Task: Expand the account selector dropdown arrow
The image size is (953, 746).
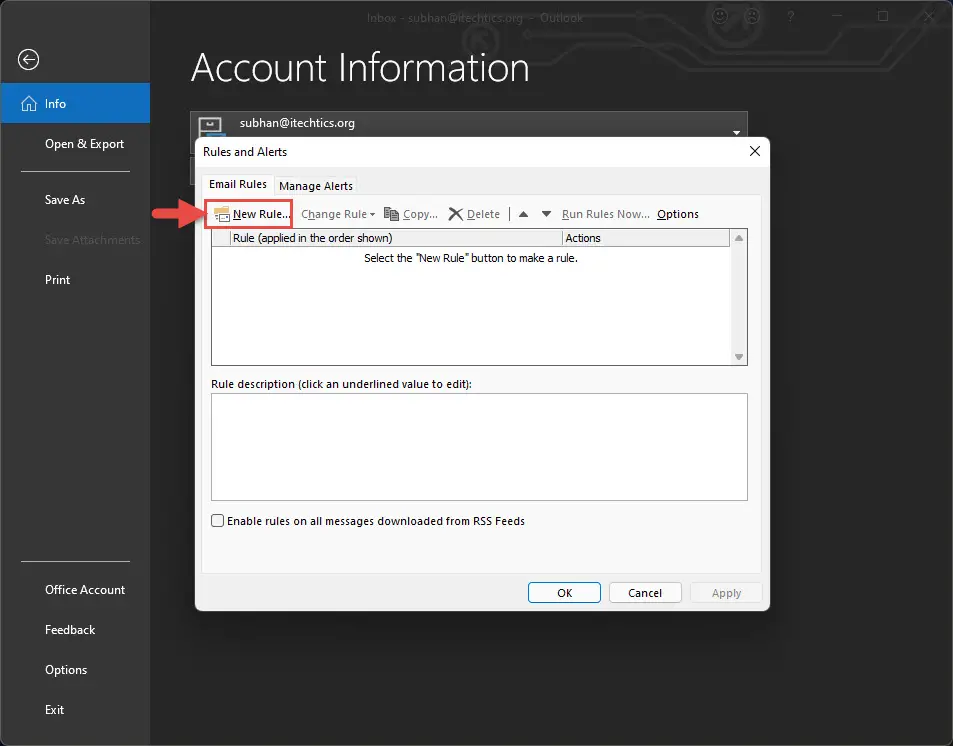Action: click(737, 133)
